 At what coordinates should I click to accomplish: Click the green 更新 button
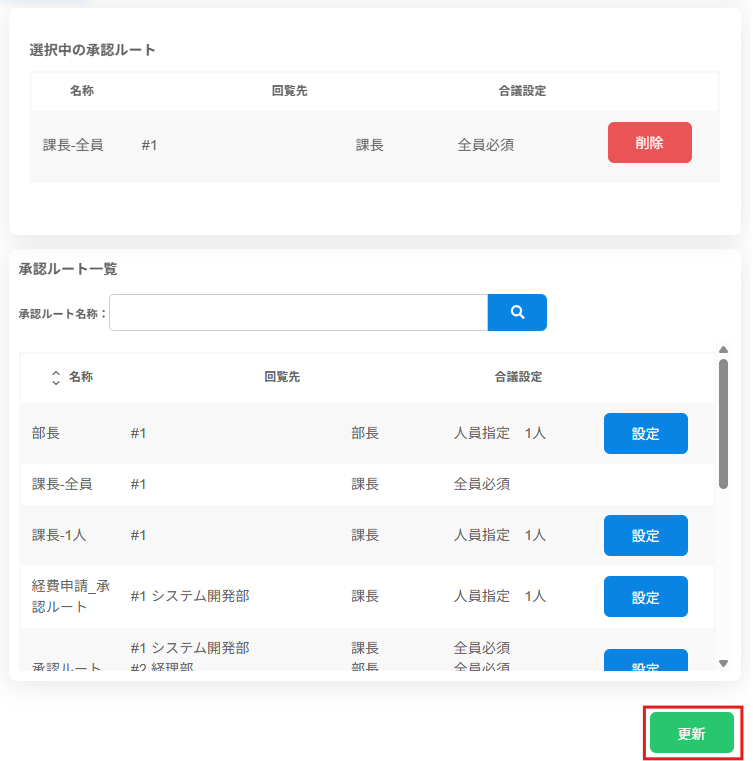pos(691,733)
